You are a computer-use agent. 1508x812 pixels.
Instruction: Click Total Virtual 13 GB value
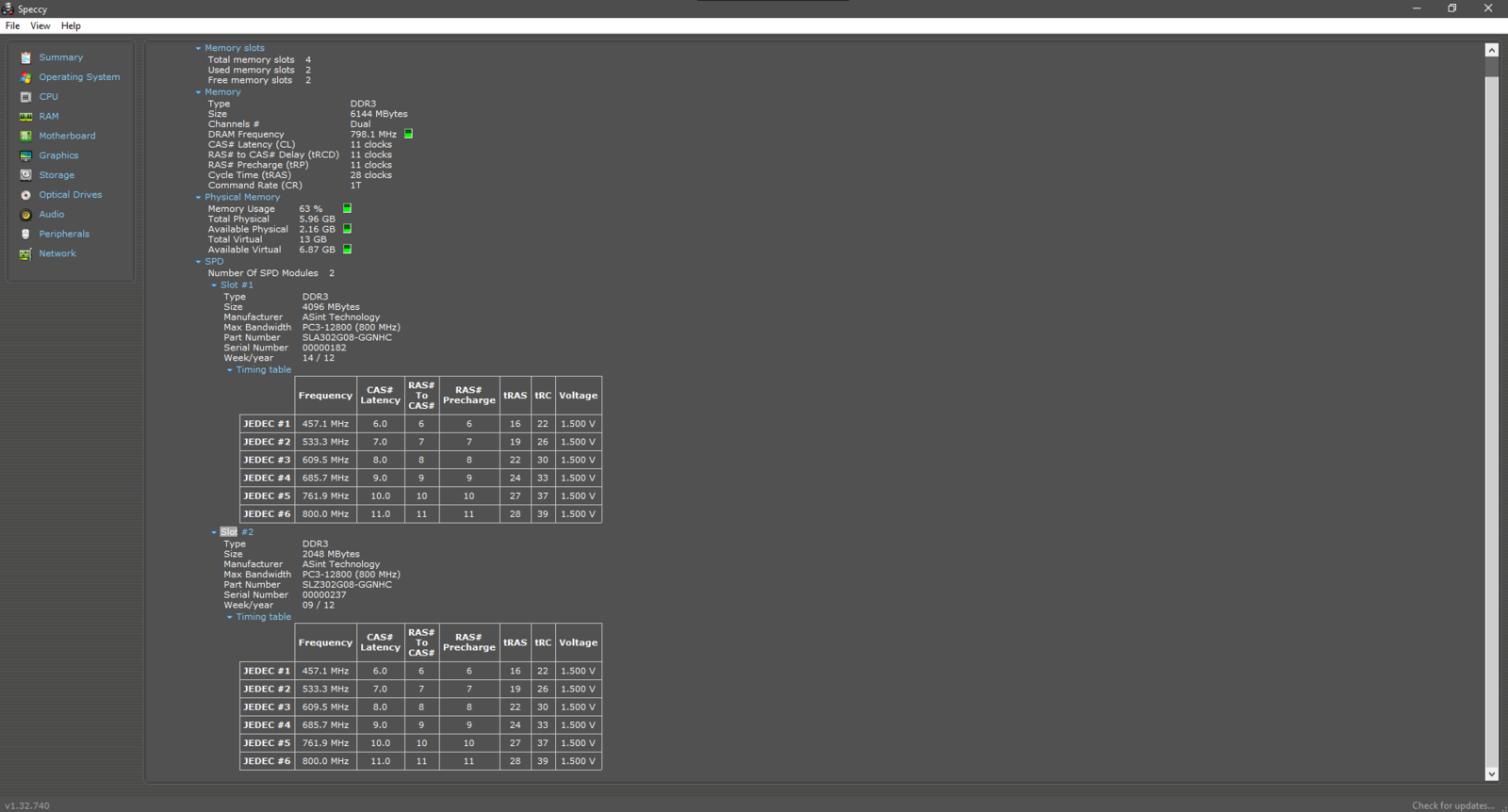[313, 239]
